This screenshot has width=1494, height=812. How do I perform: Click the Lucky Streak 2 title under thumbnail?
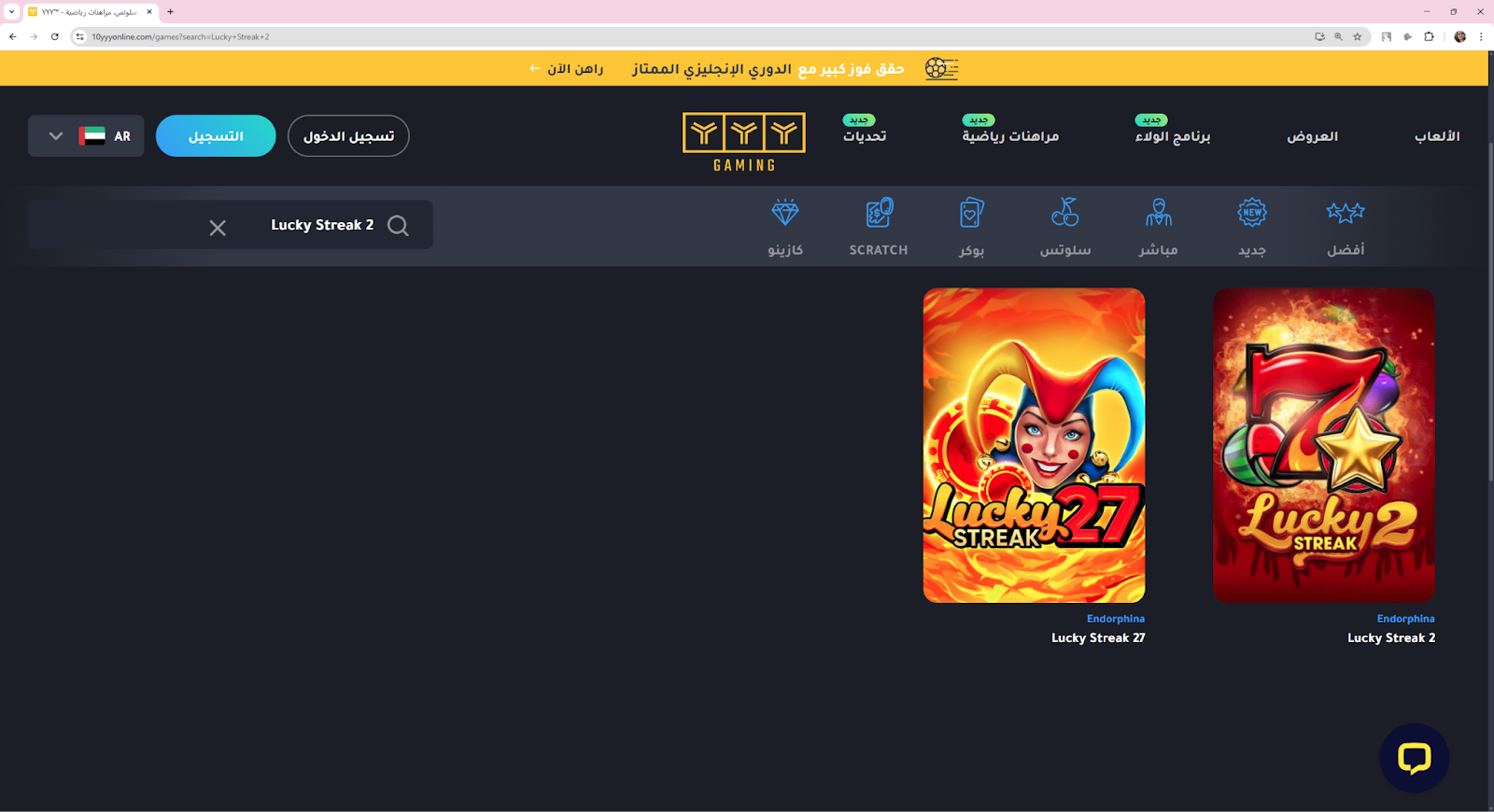pos(1391,638)
